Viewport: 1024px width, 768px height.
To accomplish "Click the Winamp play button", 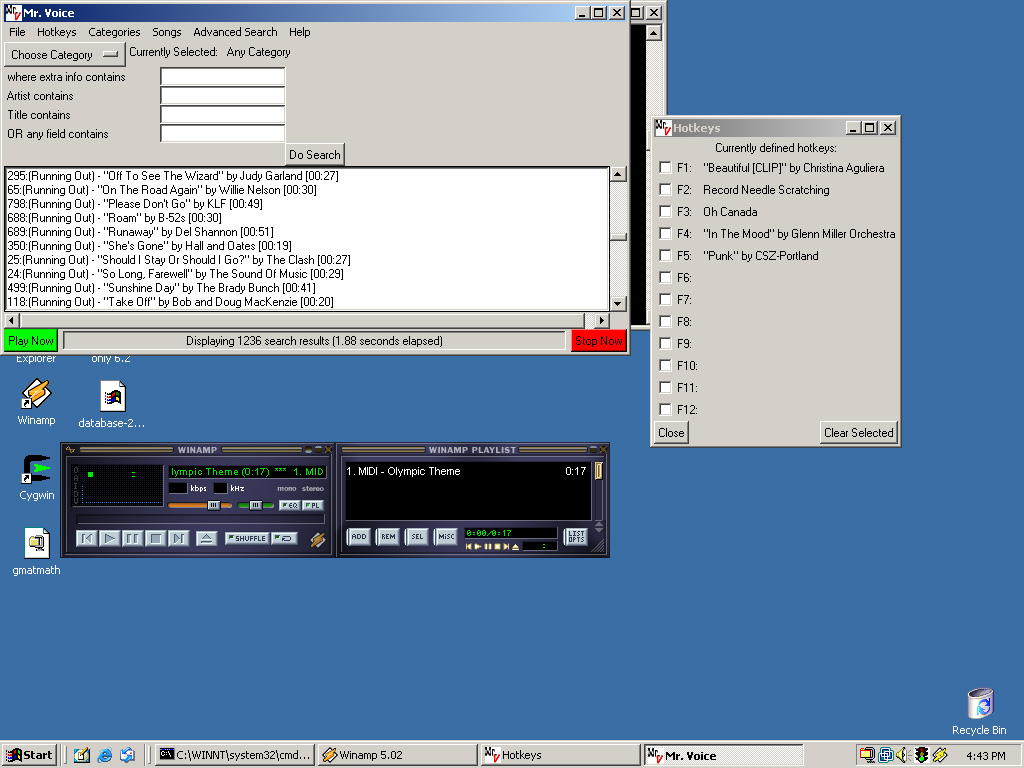I will tap(110, 538).
